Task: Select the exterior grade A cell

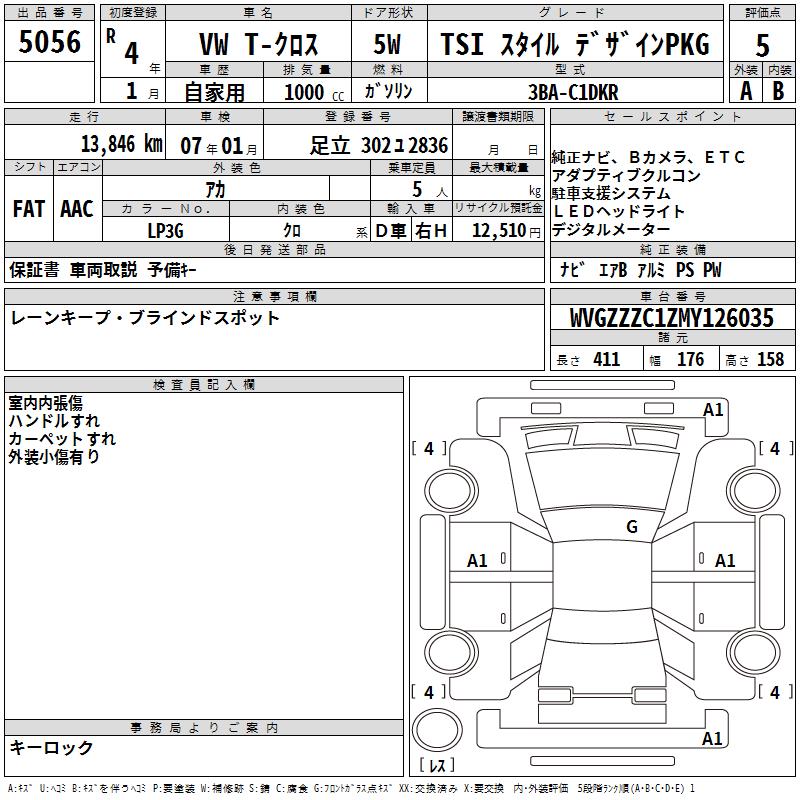Action: pyautogui.click(x=745, y=90)
